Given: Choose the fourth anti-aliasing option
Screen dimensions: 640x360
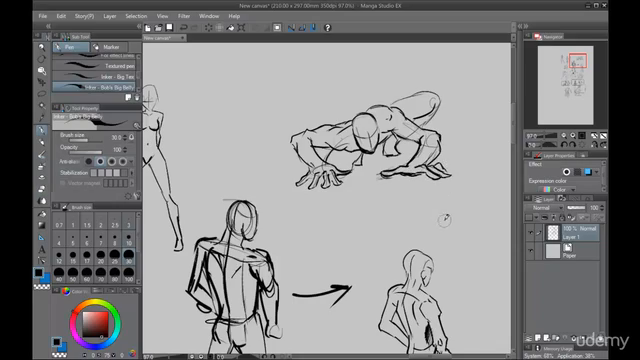Looking at the screenshot, I should [x=122, y=162].
